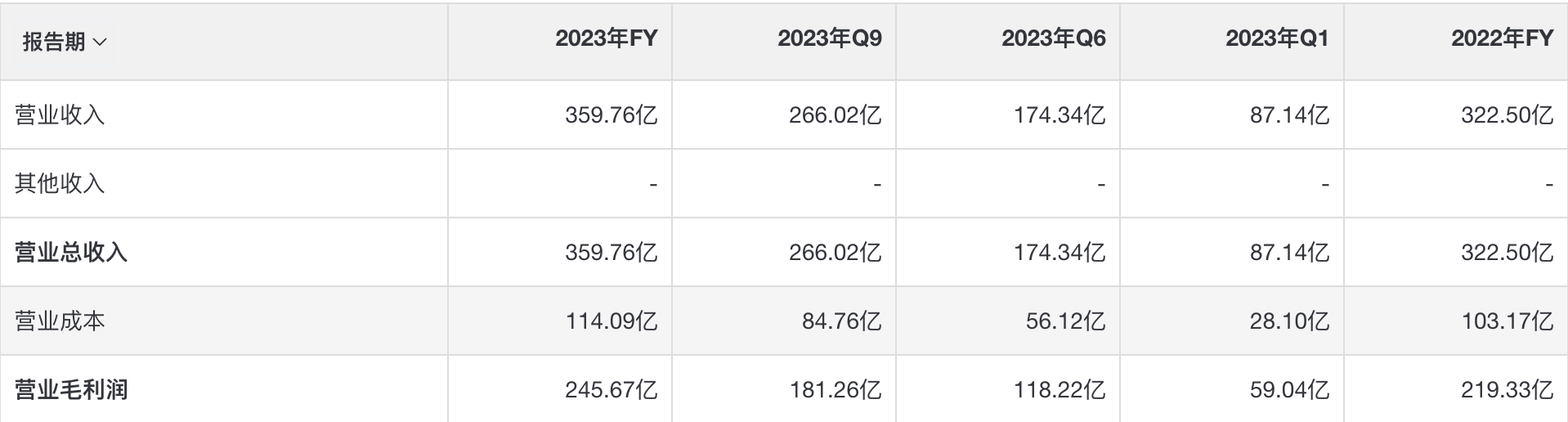Select the 营业收入 row label

(x=60, y=114)
